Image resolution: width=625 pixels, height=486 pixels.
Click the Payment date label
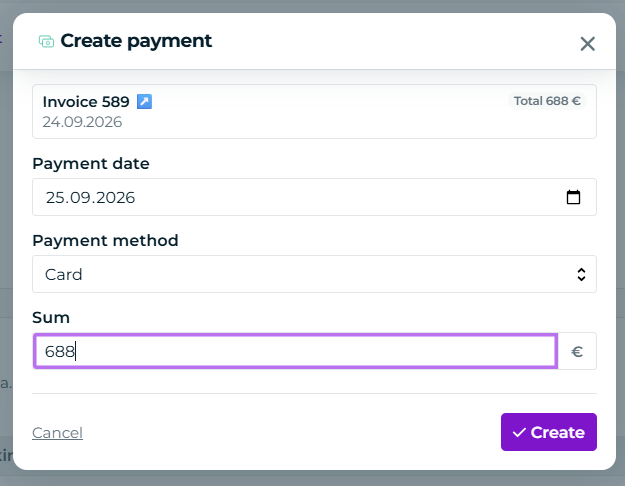tap(91, 163)
